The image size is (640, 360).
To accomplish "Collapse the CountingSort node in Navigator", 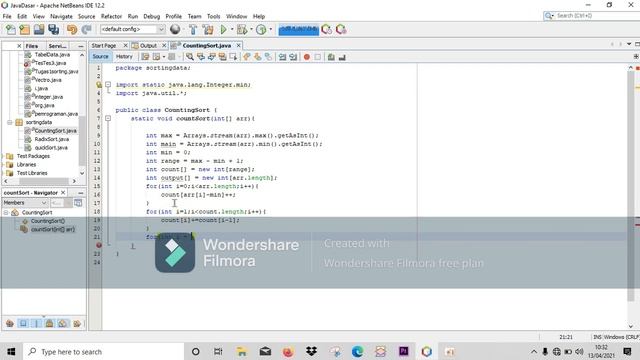I will click(x=6, y=213).
